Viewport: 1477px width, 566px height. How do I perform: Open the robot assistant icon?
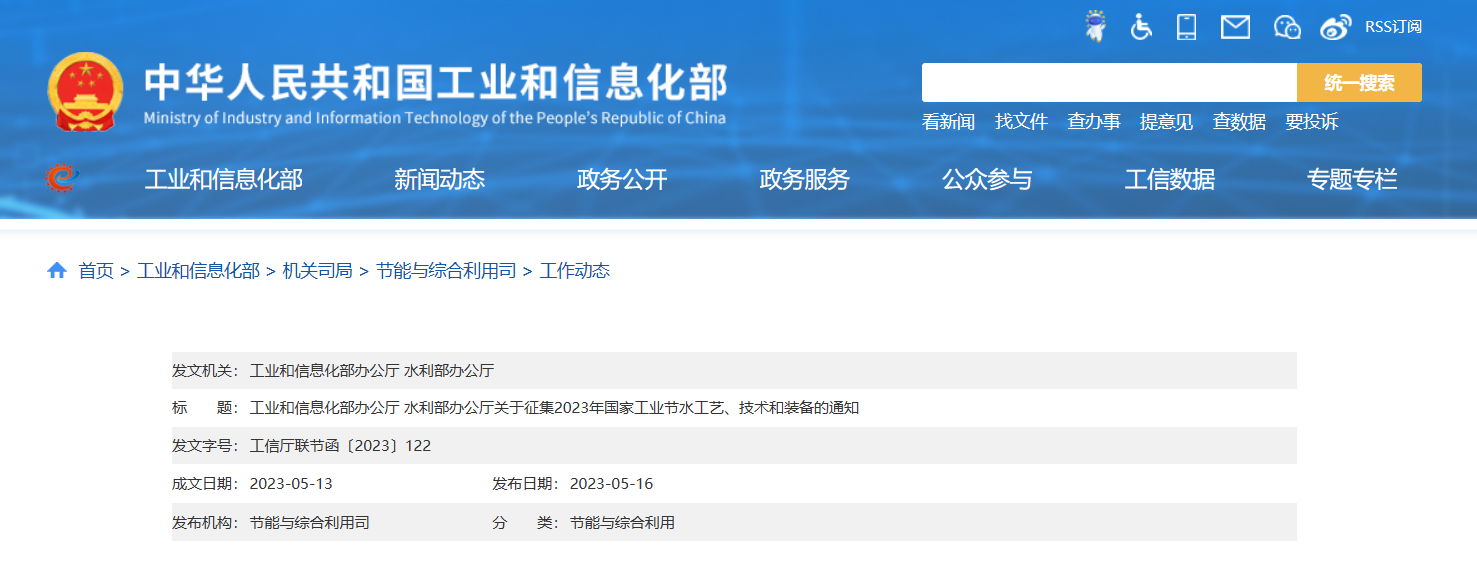[x=1096, y=27]
